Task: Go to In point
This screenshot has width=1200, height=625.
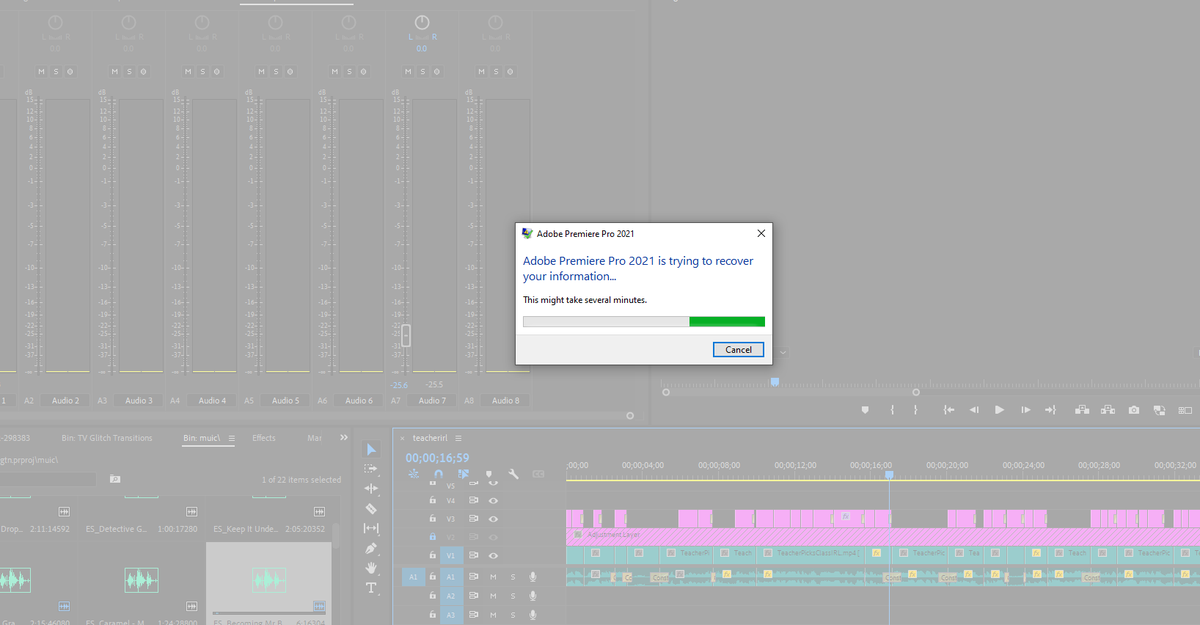Action: coord(949,410)
